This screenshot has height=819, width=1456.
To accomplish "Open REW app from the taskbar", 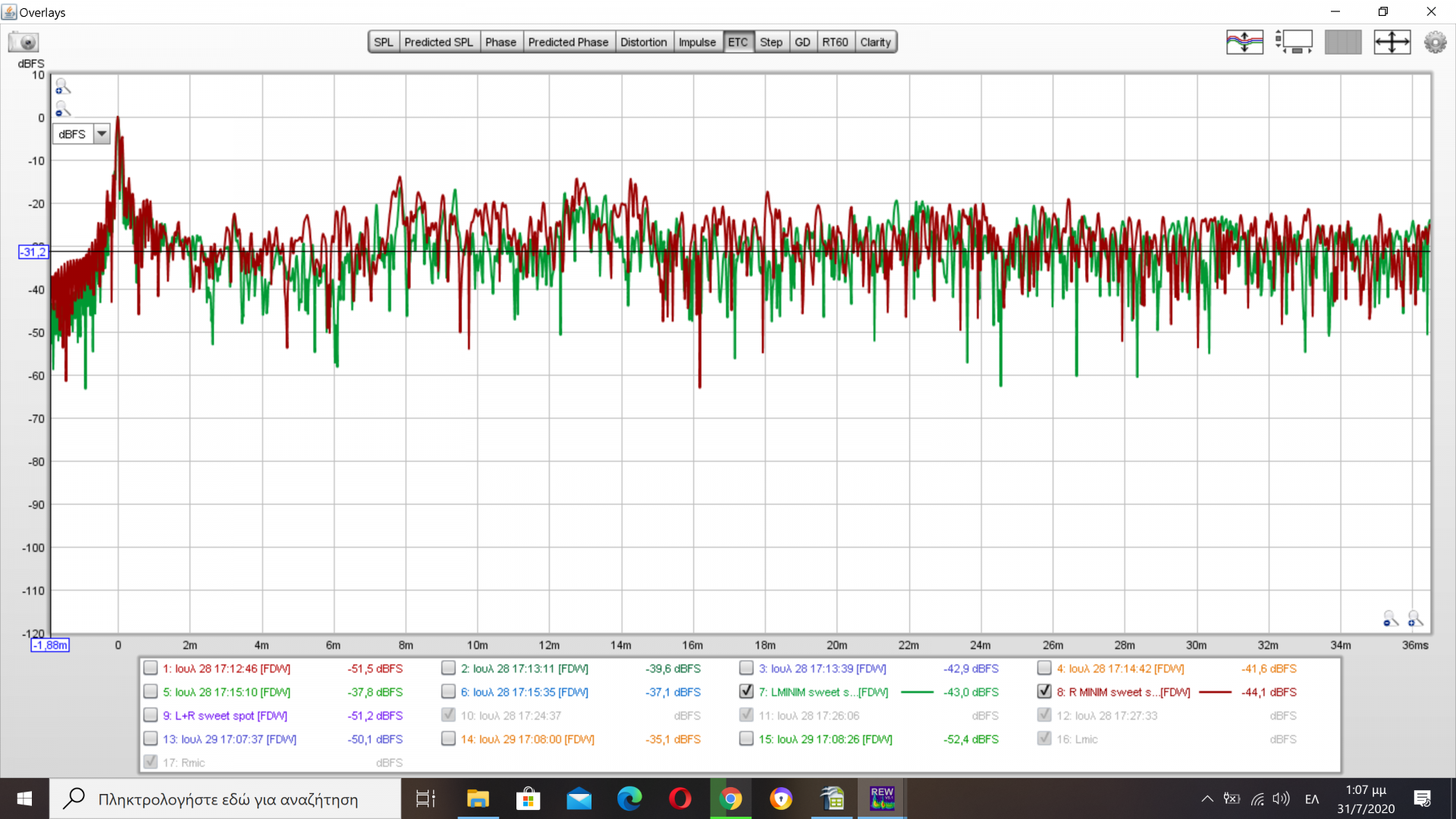I will coord(882,799).
